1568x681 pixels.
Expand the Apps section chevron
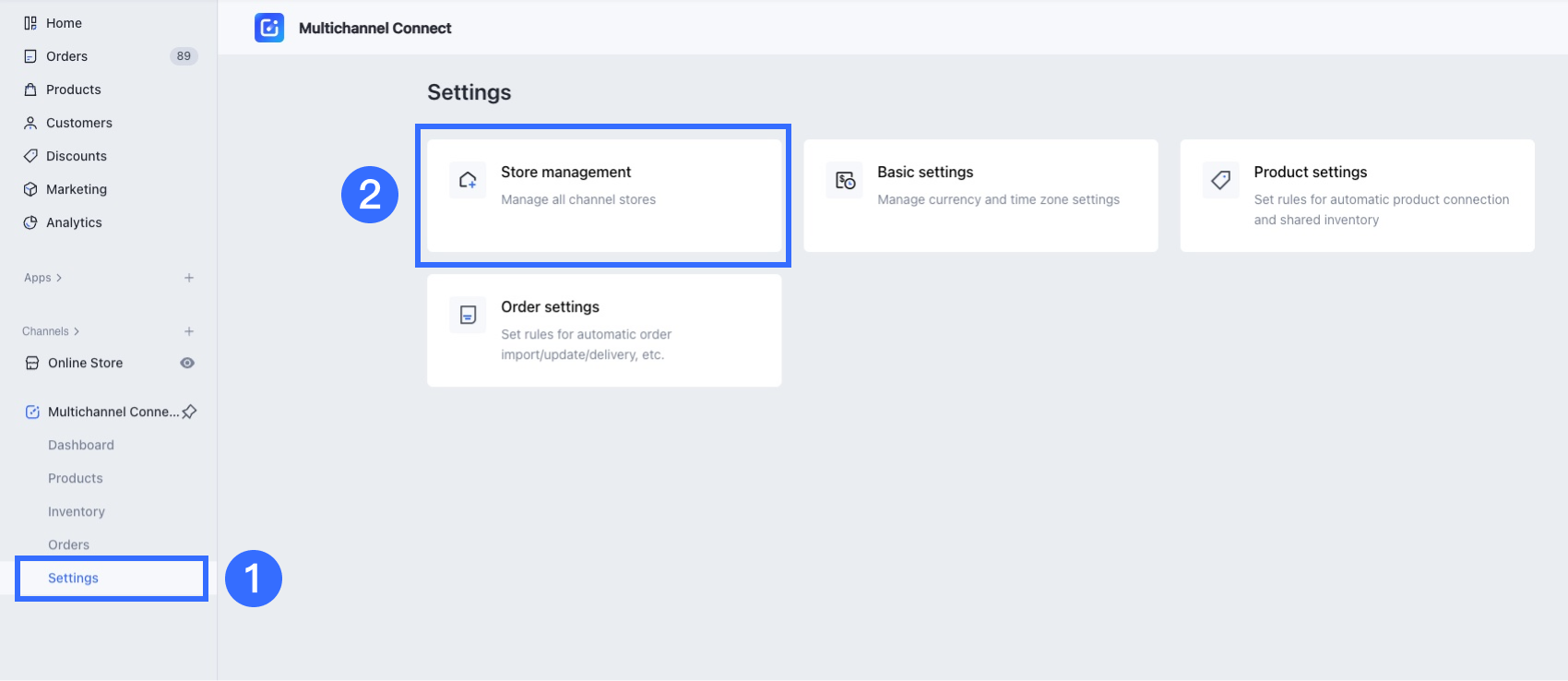(x=59, y=278)
